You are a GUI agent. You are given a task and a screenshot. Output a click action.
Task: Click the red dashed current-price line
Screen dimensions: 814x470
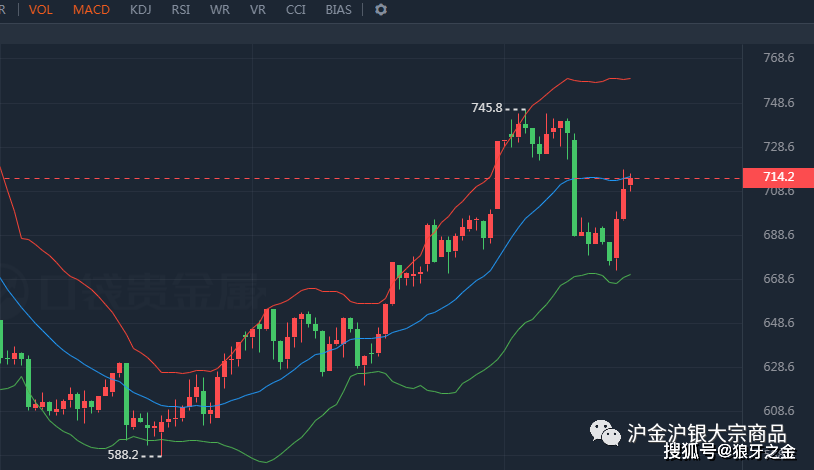tap(371, 179)
